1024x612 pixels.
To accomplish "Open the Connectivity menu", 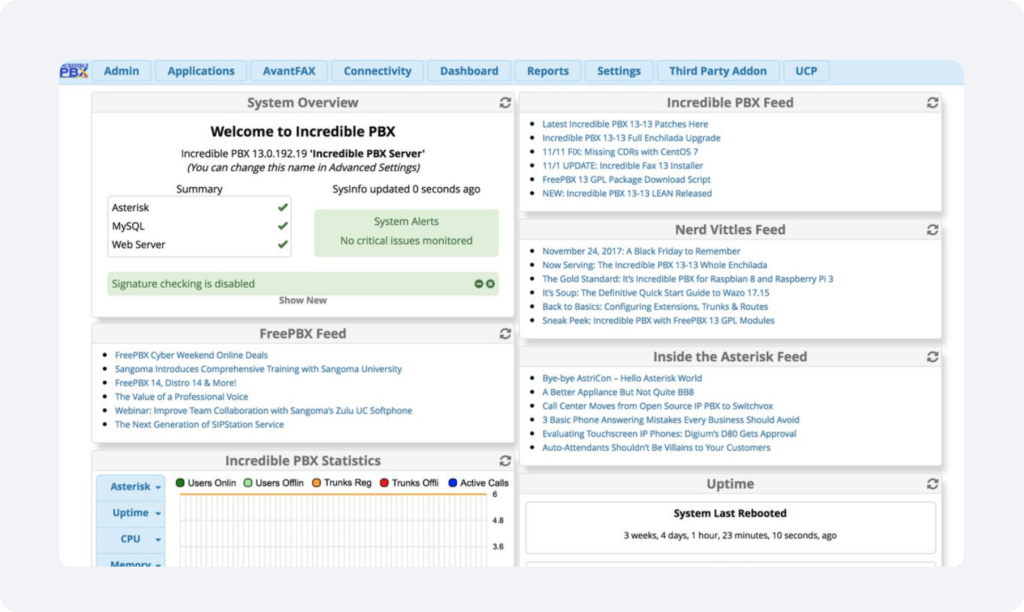I will coord(377,71).
